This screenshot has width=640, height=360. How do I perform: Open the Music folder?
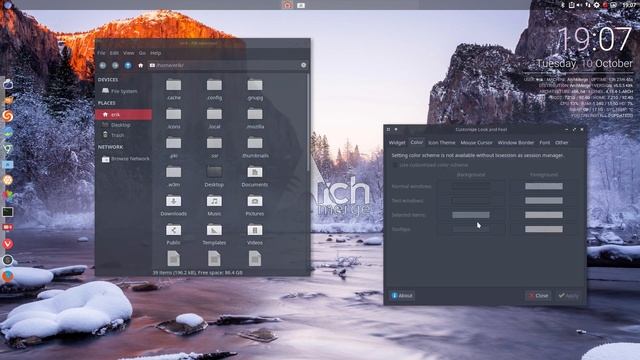(214, 205)
